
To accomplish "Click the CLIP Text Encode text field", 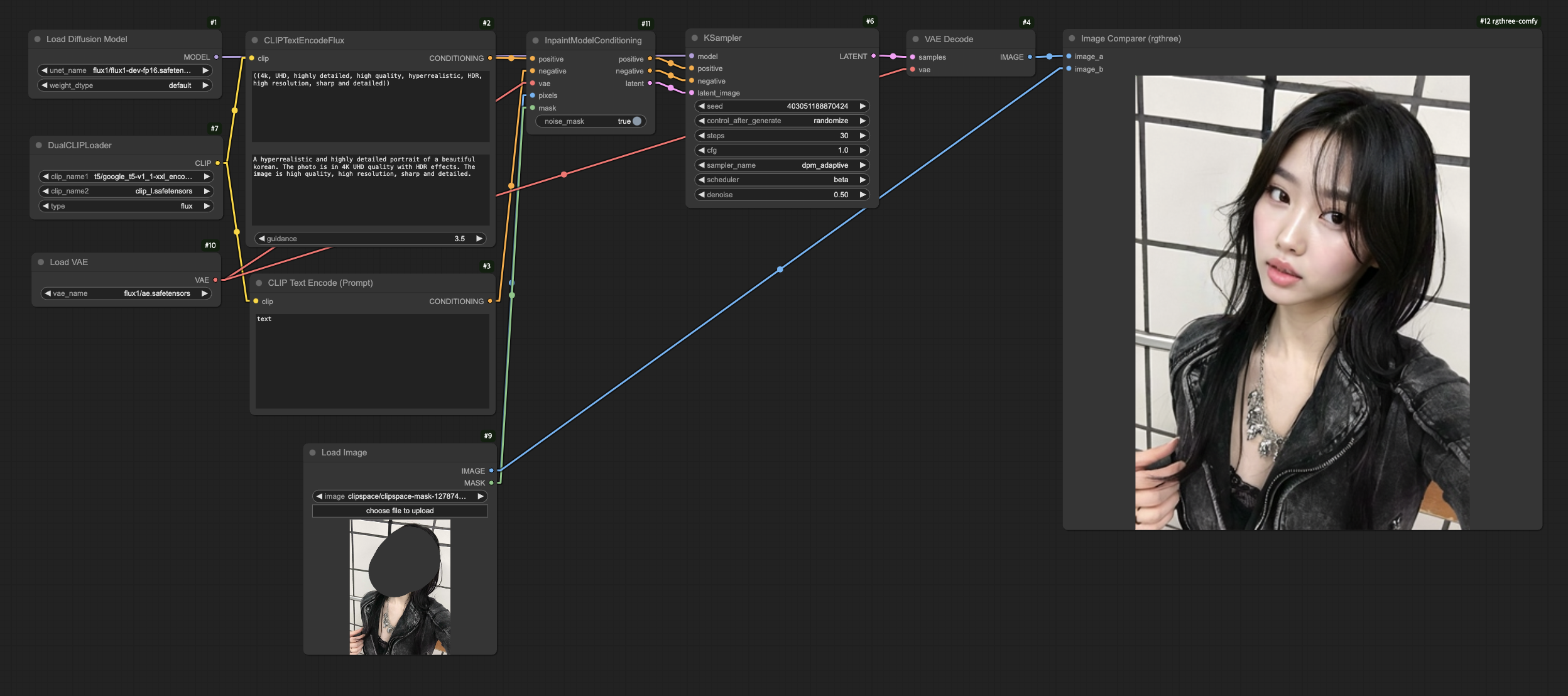I will tap(372, 361).
